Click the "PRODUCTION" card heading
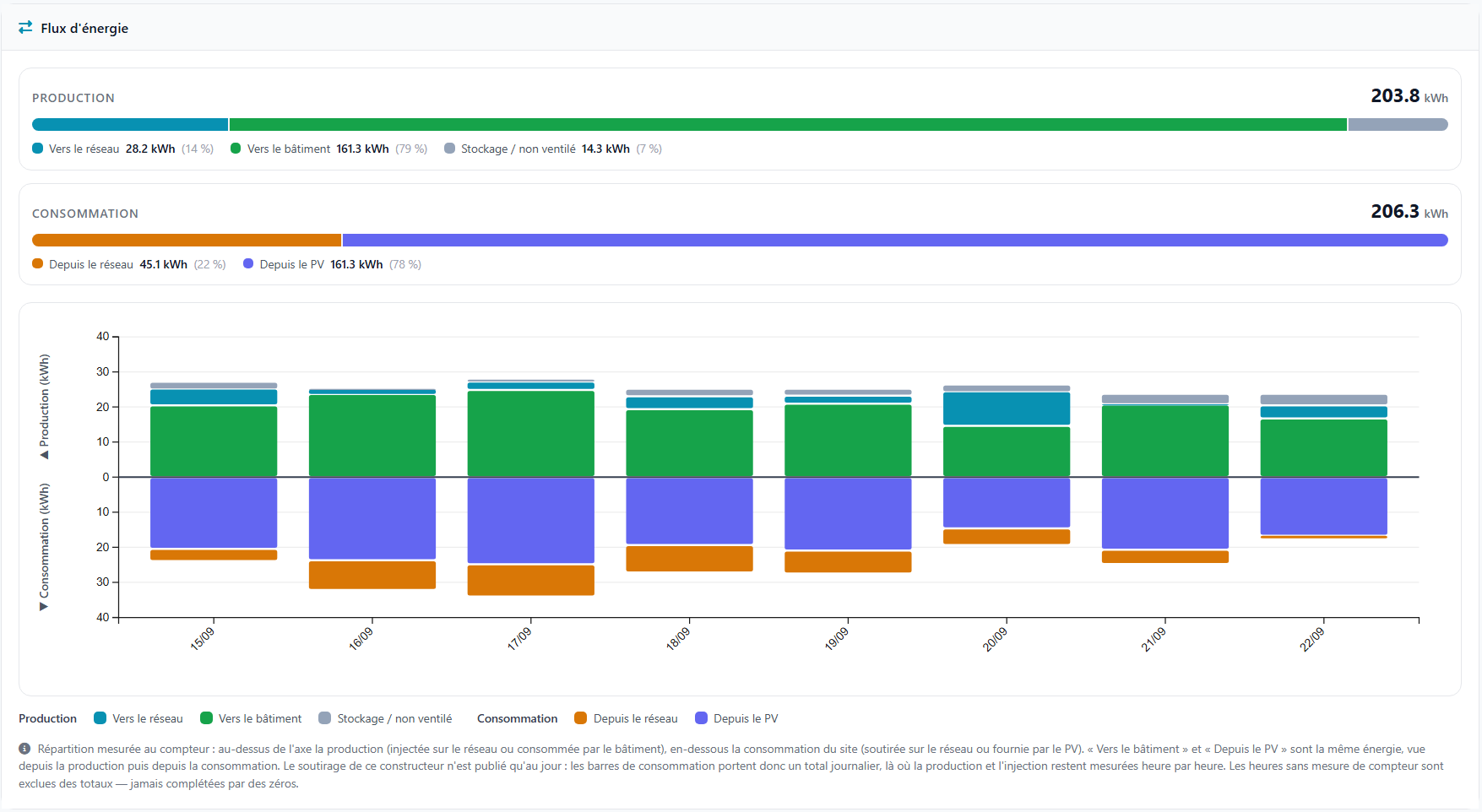1482x812 pixels. coord(73,98)
